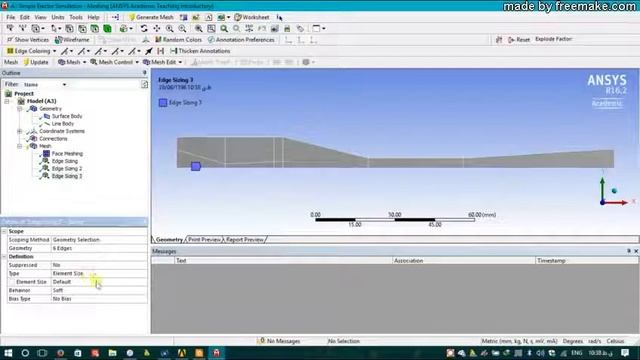Click the Bias Type No Bias field
This screenshot has width=640, height=360.
[x=99, y=299]
